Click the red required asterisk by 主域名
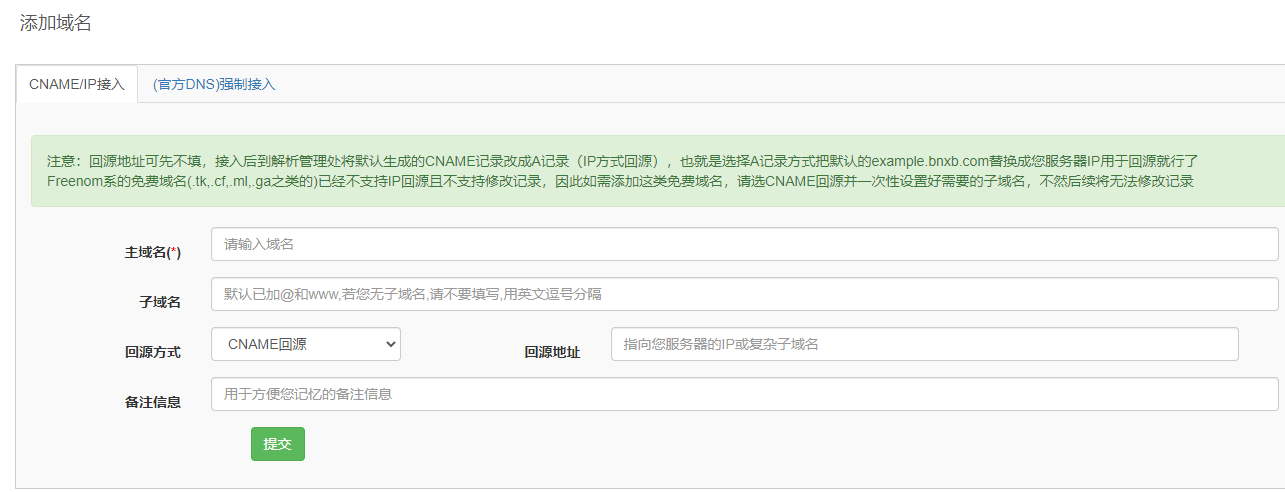The image size is (1285, 492). [174, 253]
